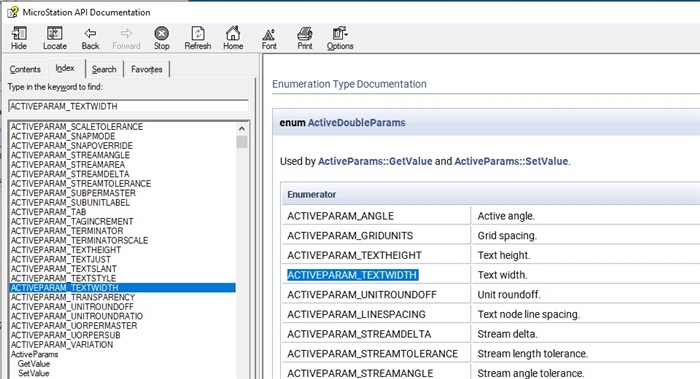Click the Forward toolbar arrow
The height and width of the screenshot is (379, 700).
tap(126, 37)
